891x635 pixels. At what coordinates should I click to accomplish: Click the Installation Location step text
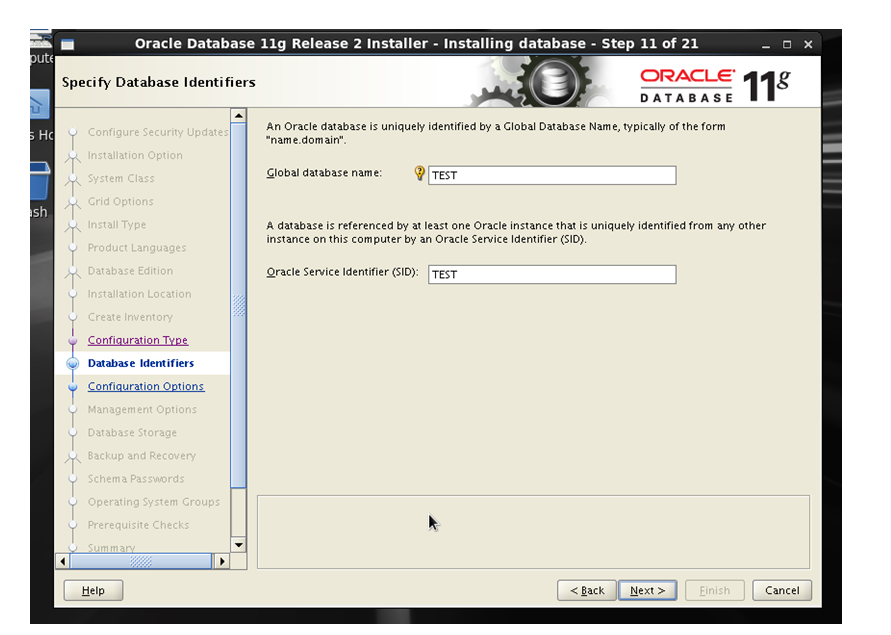[139, 294]
